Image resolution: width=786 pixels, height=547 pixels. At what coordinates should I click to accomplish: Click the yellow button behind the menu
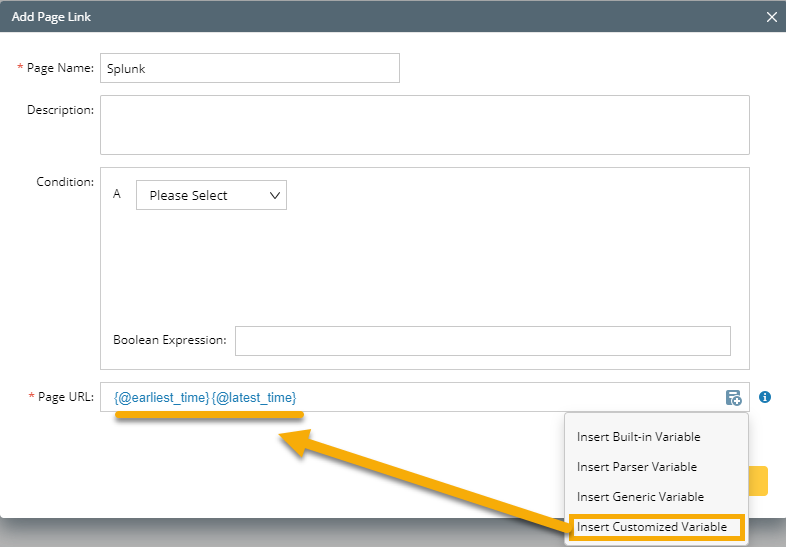[x=758, y=481]
